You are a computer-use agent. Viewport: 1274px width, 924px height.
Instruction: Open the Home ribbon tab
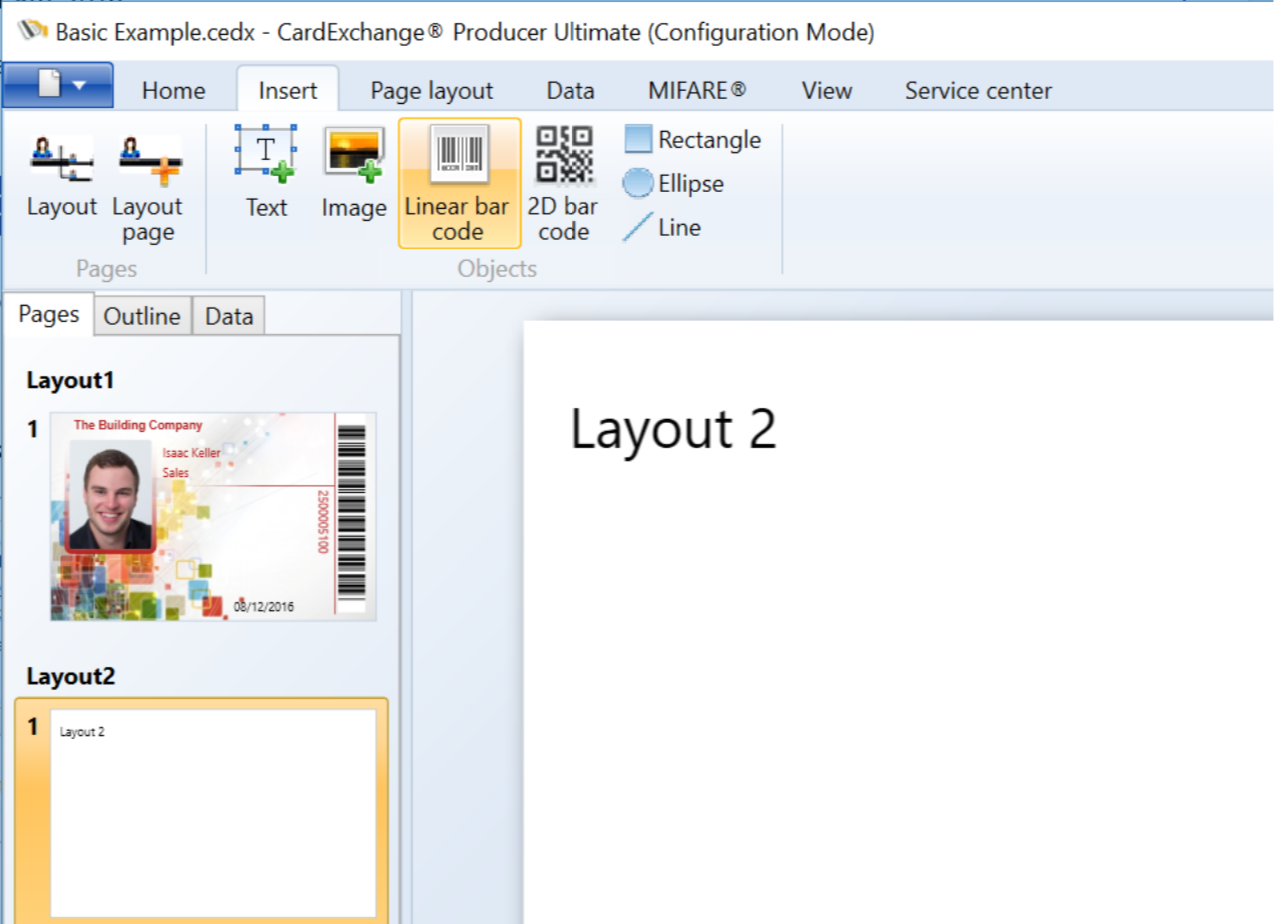[x=172, y=90]
